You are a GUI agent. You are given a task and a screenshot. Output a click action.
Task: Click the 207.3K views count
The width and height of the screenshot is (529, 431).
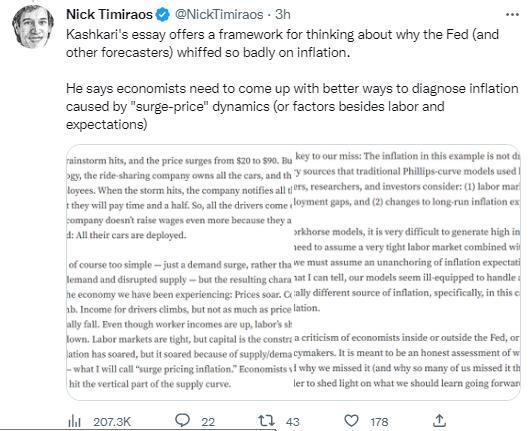click(112, 422)
